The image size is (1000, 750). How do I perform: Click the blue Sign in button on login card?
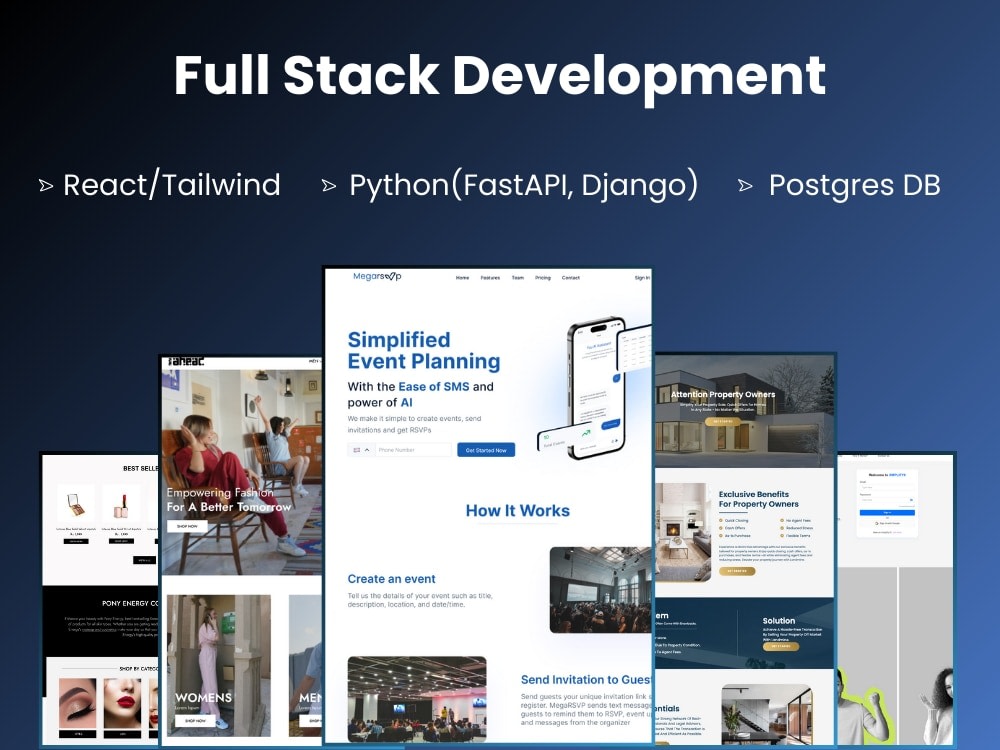pos(887,512)
